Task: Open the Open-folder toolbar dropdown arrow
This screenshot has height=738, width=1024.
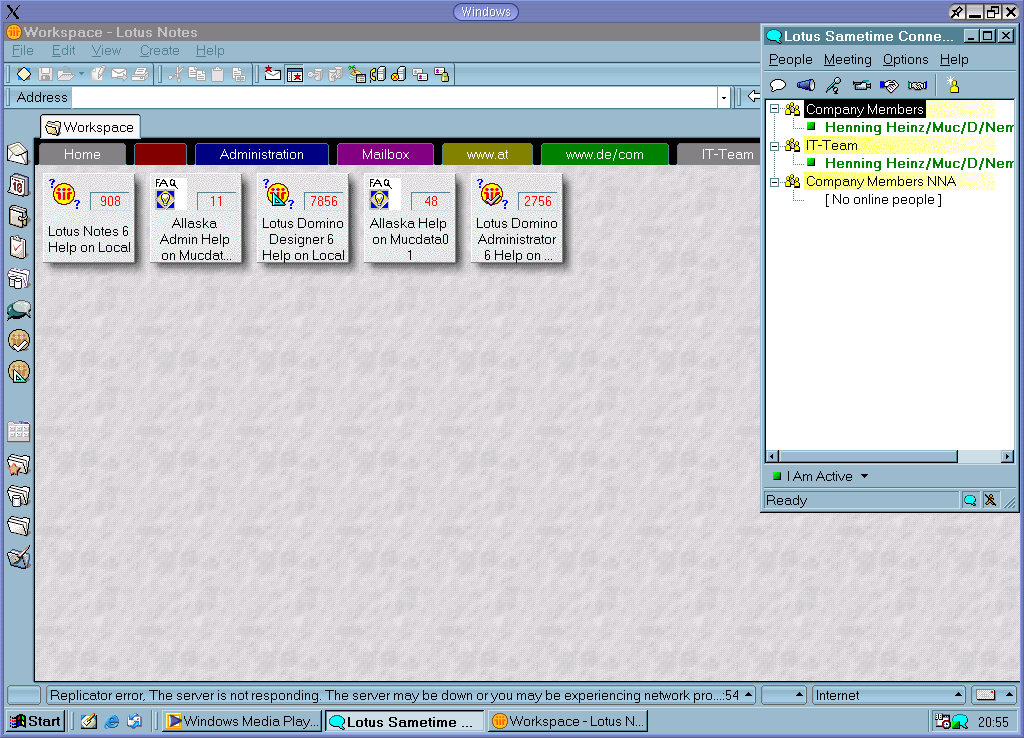Action: click(x=81, y=74)
